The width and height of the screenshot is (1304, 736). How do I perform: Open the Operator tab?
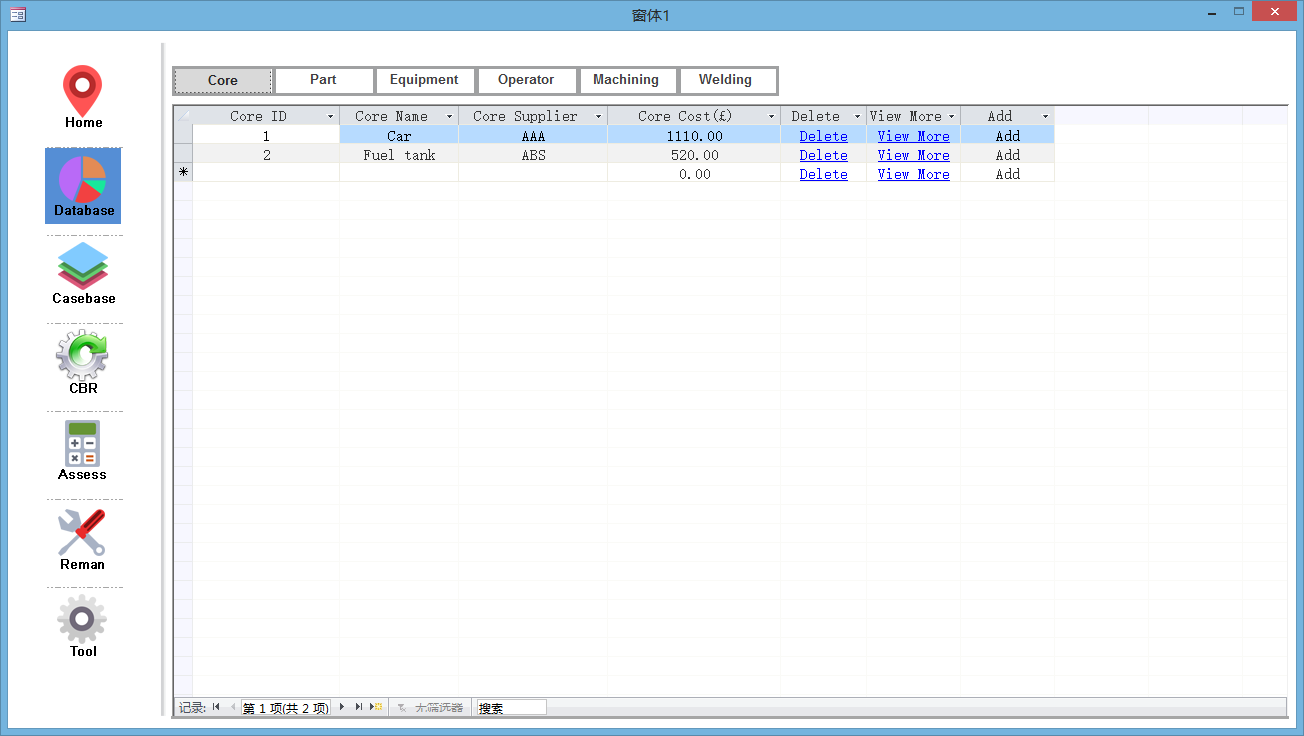tap(526, 80)
